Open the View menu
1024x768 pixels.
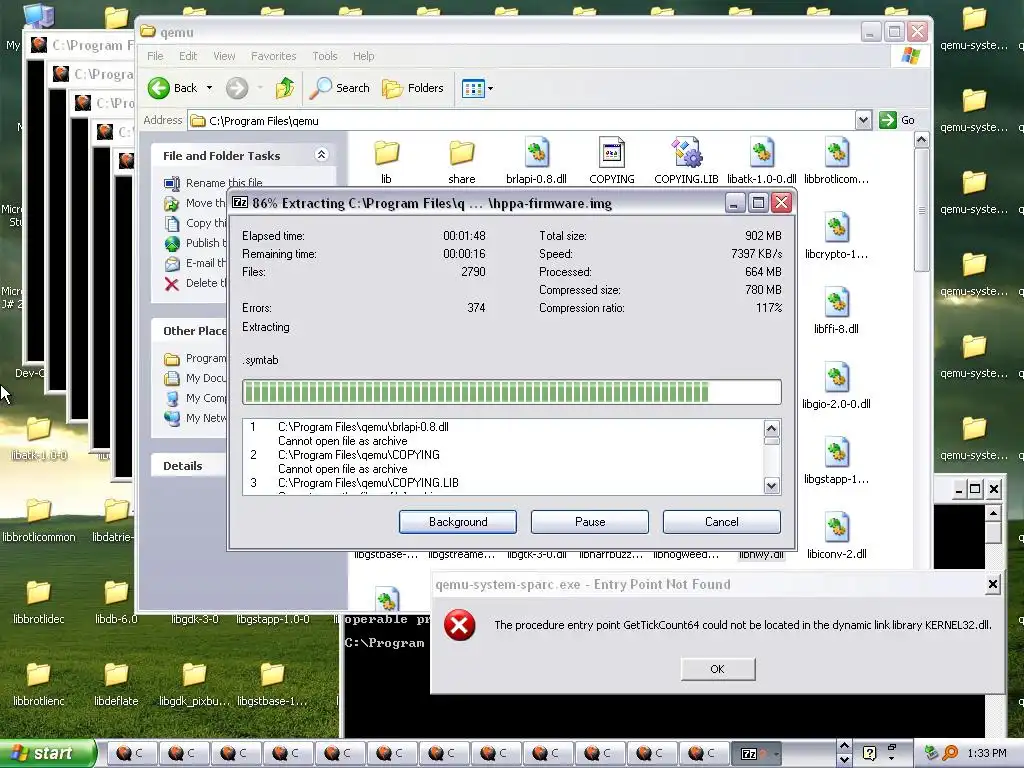(x=224, y=56)
